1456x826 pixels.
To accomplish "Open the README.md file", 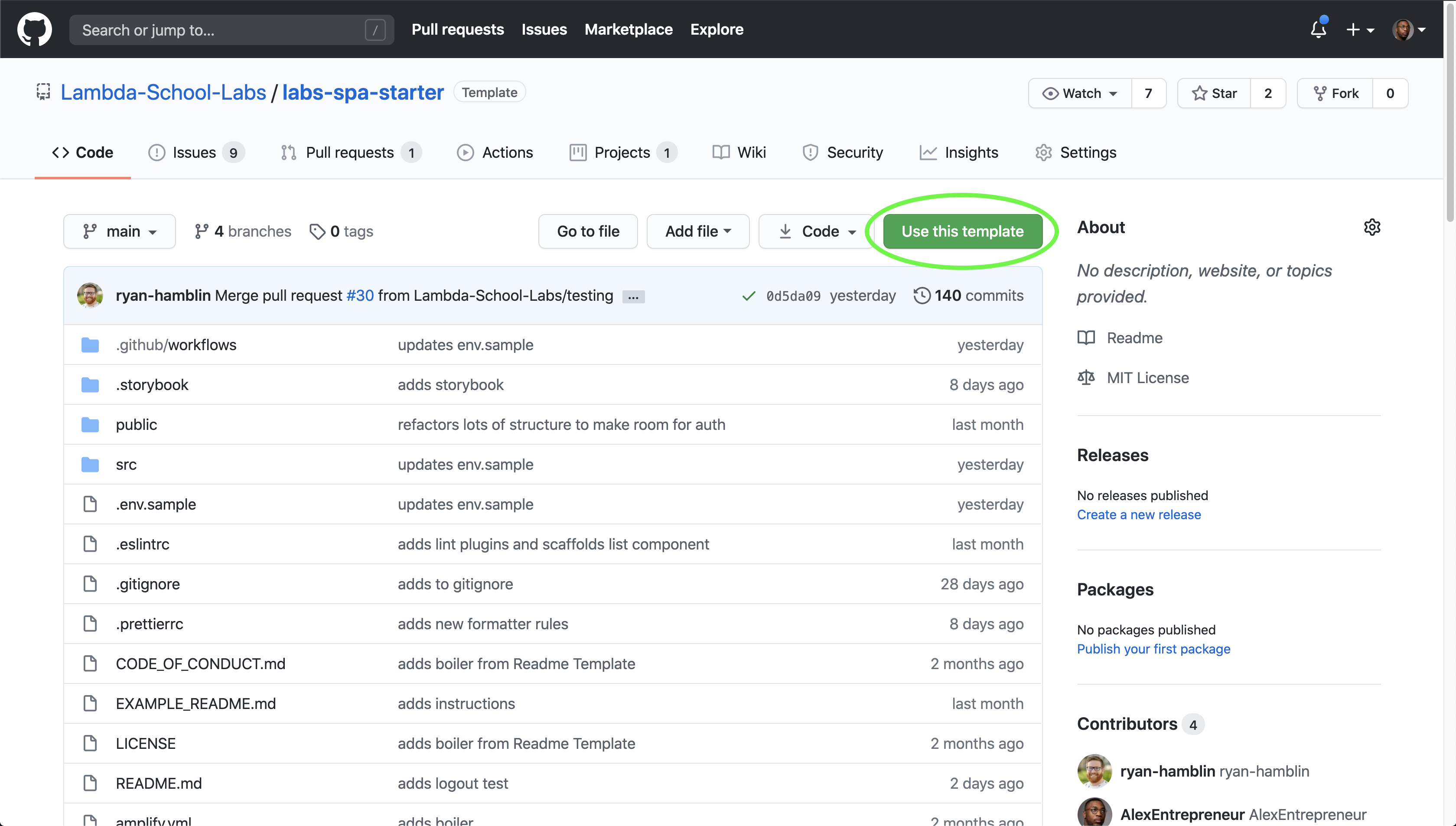I will [159, 784].
